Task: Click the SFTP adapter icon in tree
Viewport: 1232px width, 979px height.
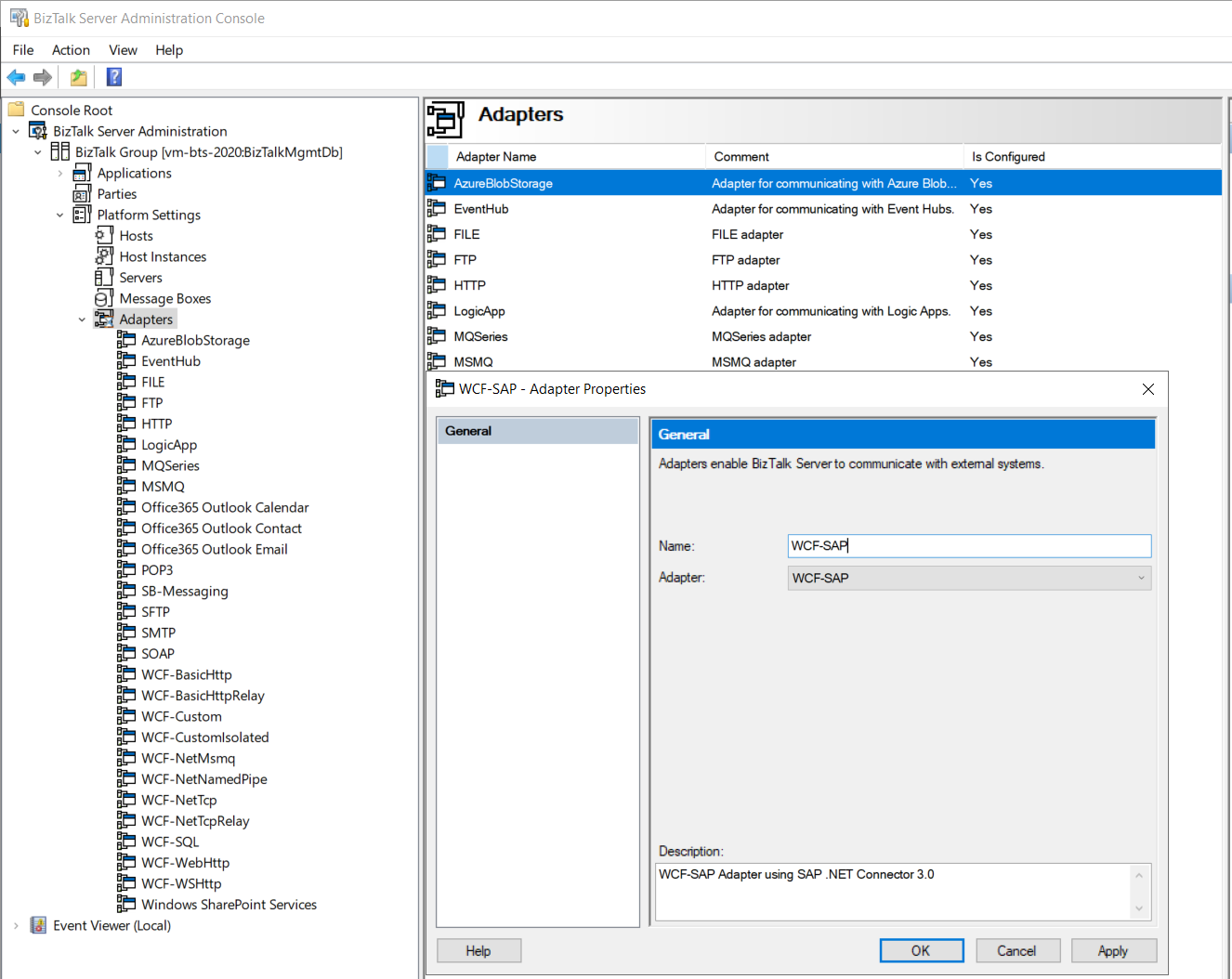Action: [x=126, y=611]
